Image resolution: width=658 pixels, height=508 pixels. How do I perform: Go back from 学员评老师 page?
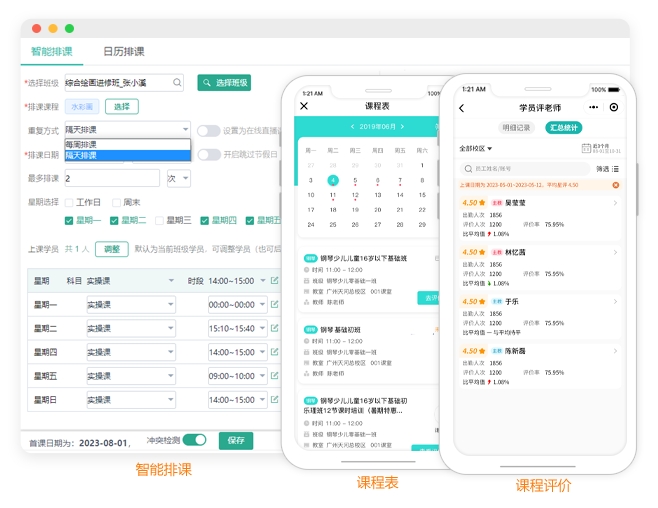(x=462, y=108)
